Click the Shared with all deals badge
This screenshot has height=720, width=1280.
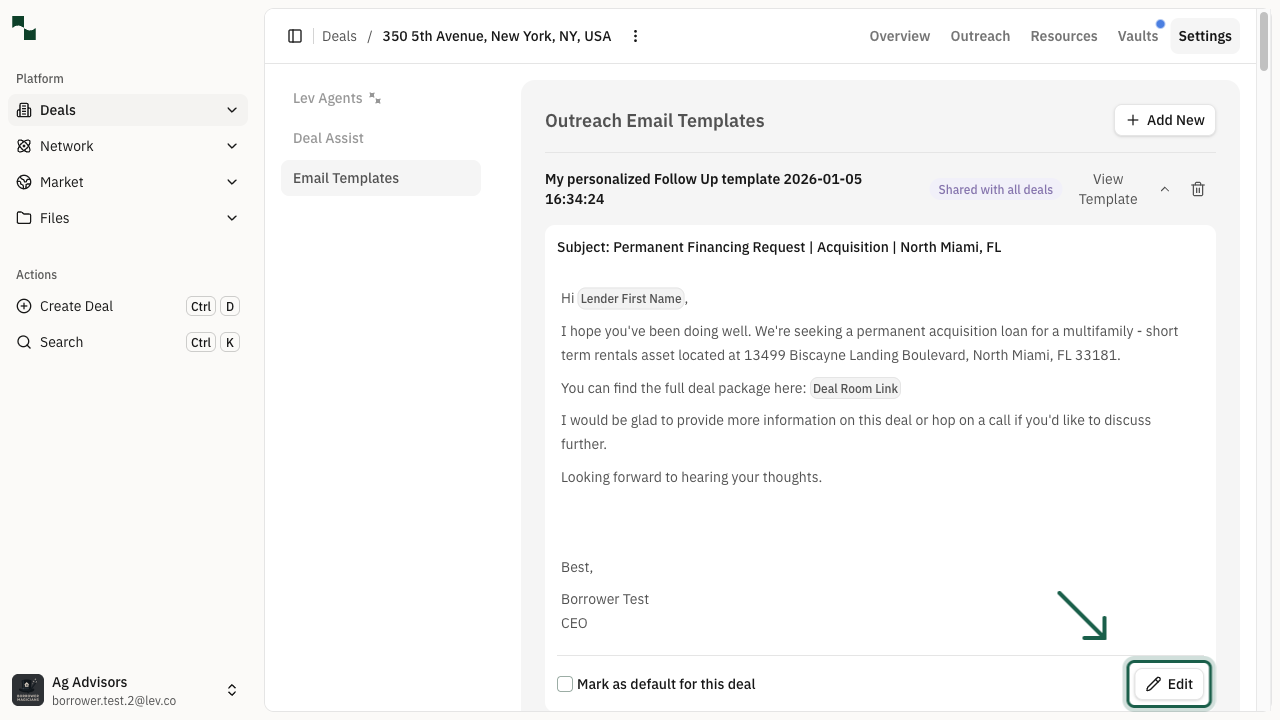point(995,189)
